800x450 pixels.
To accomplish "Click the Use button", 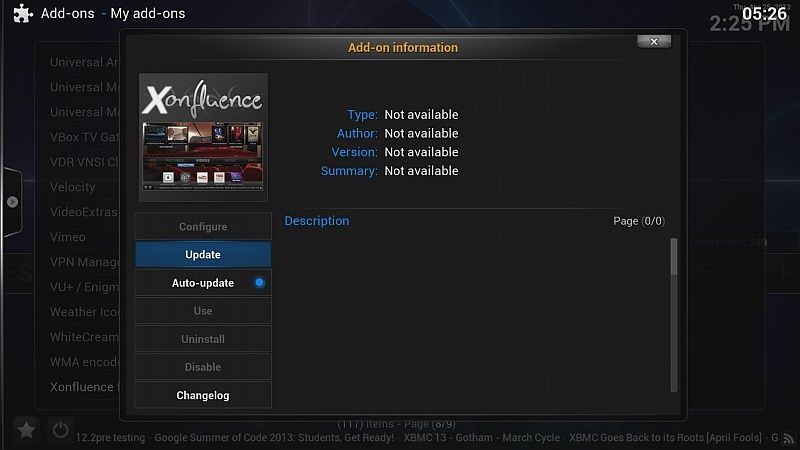I will [203, 311].
